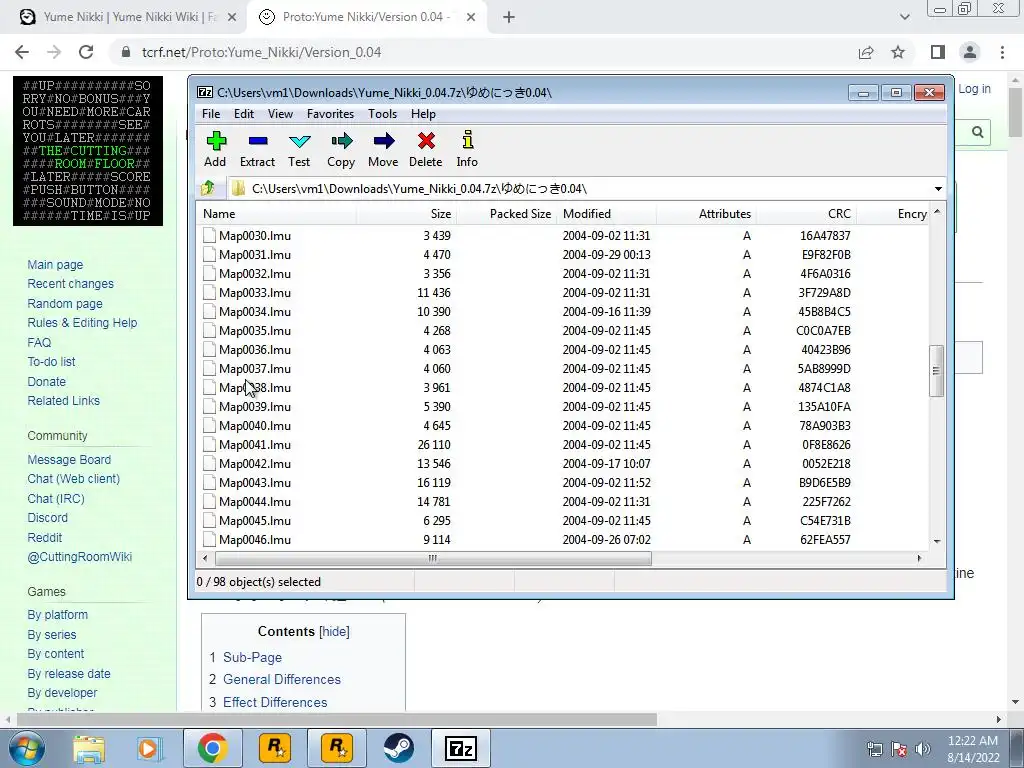Click the Log in link
This screenshot has width=1024, height=768.
click(974, 89)
